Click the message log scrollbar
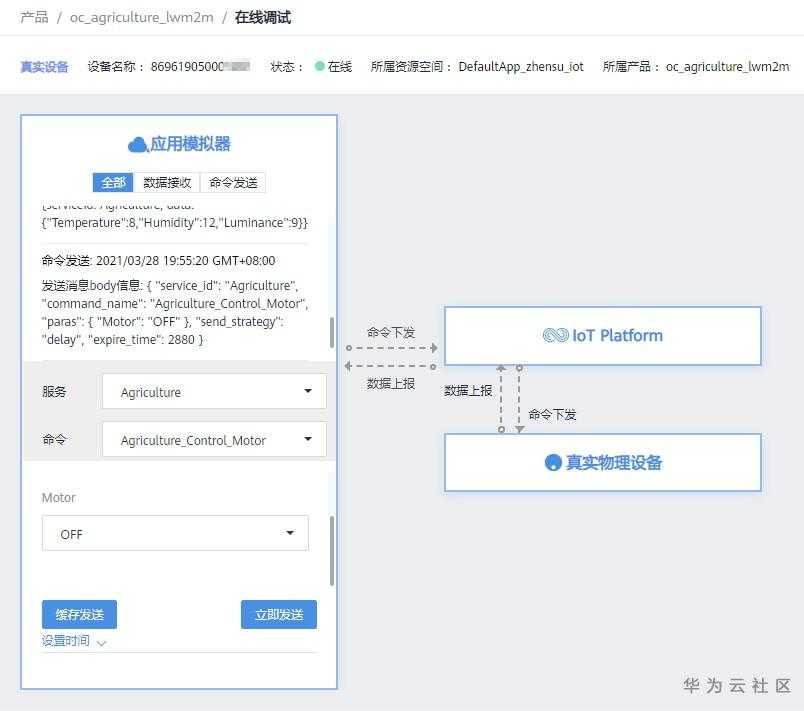 (x=332, y=332)
